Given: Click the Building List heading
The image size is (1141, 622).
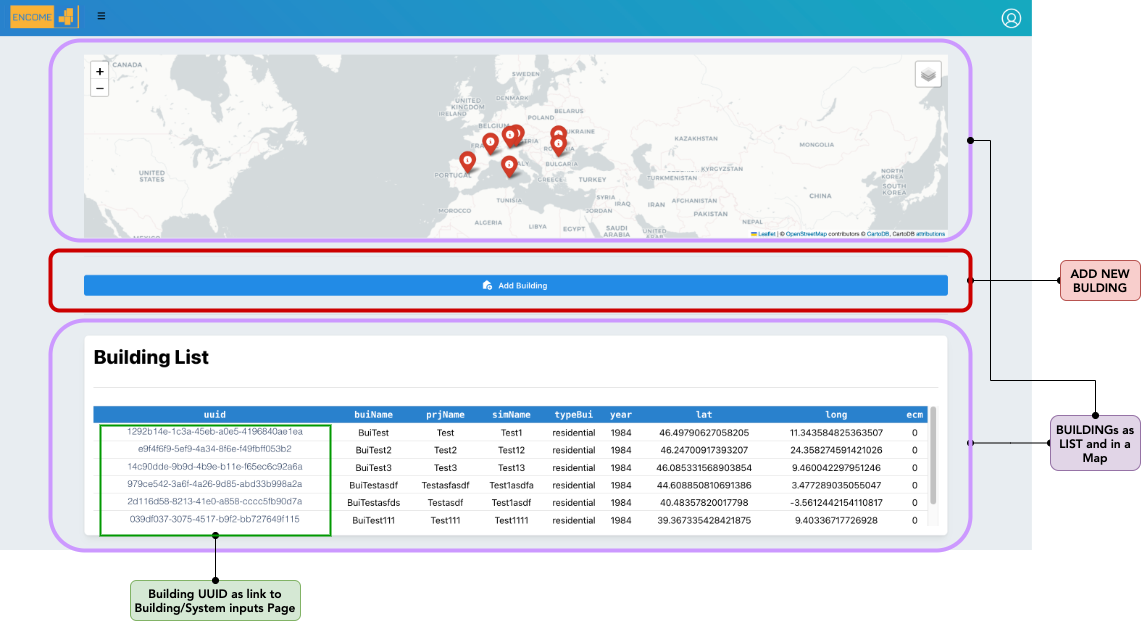Looking at the screenshot, I should point(151,357).
